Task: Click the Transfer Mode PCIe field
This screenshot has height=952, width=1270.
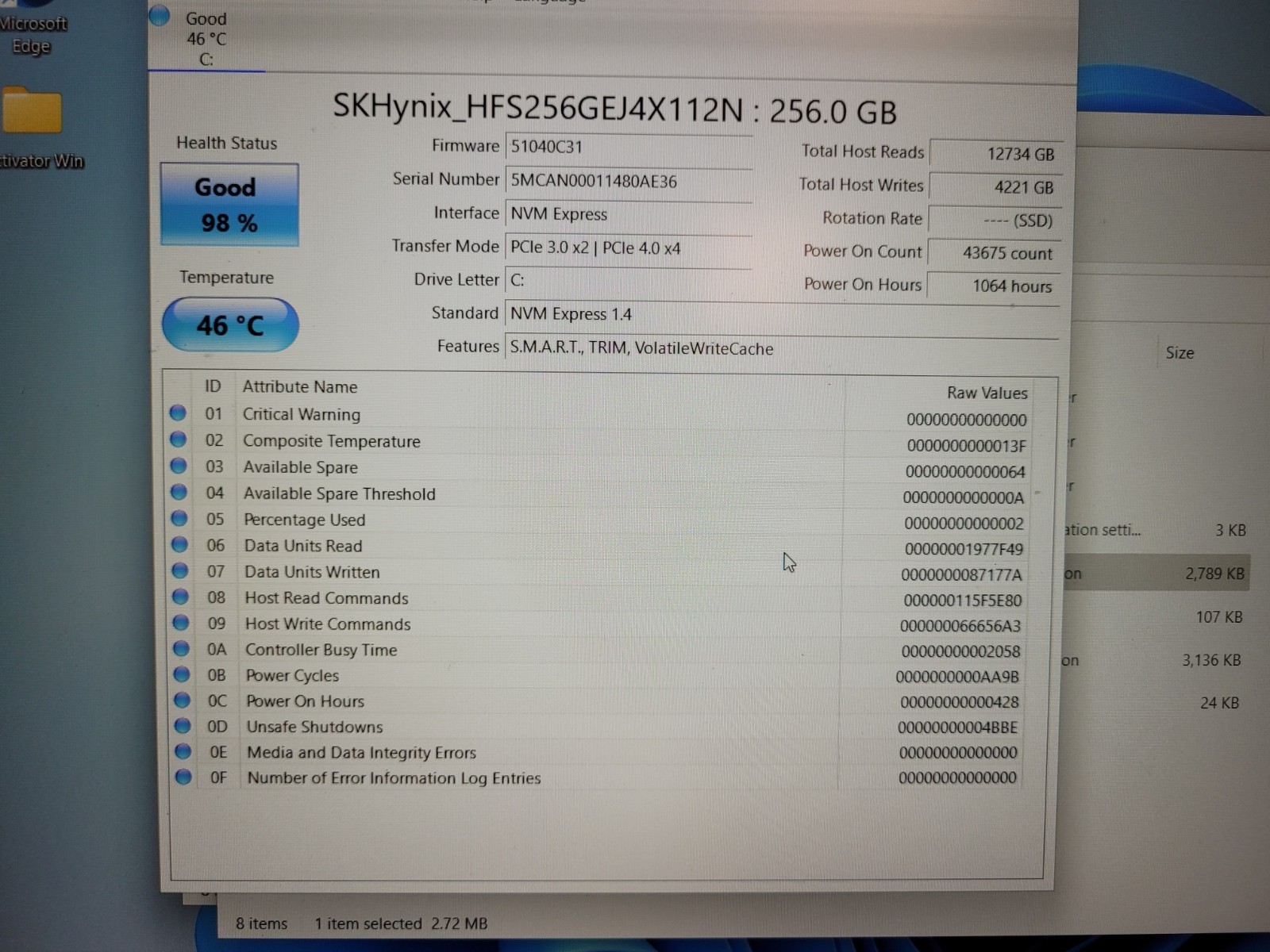Action: (x=629, y=248)
